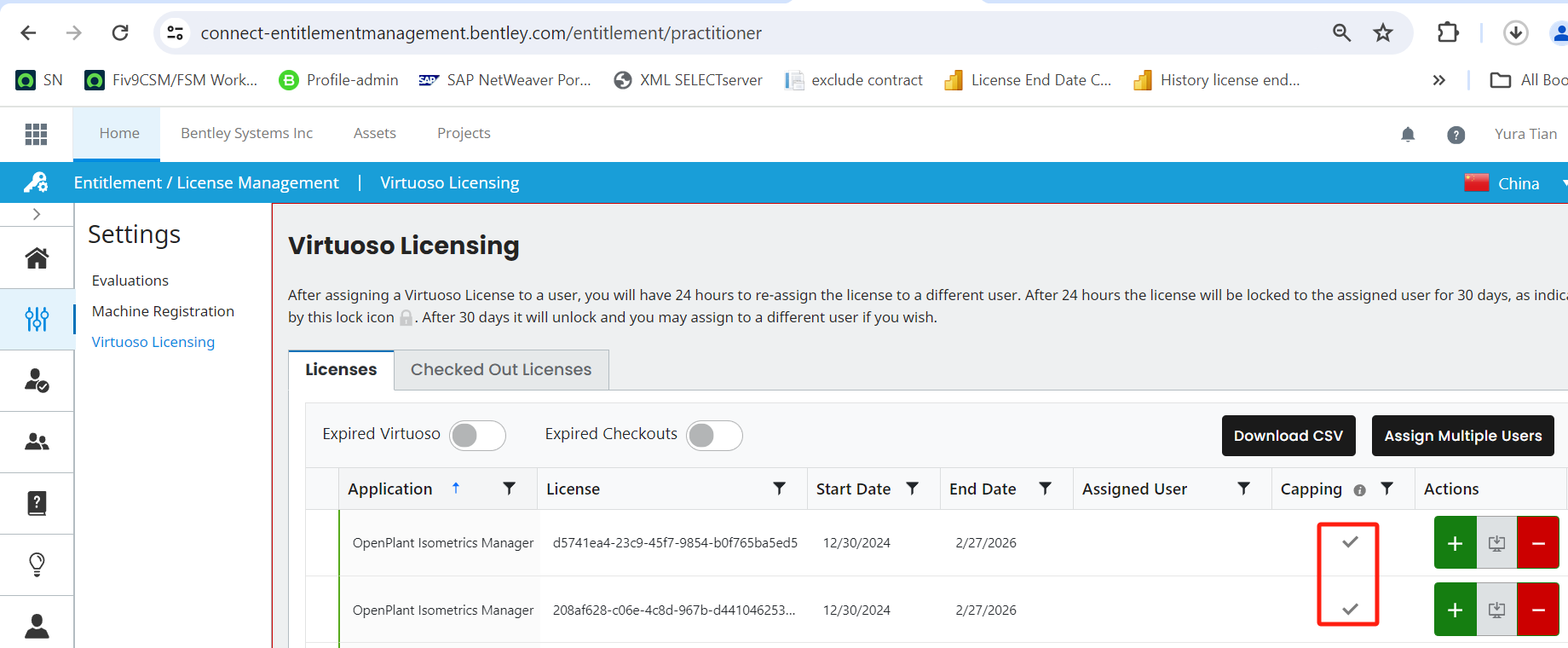Image resolution: width=1568 pixels, height=648 pixels.
Task: Open Machine Registration in Settings
Action: click(163, 311)
